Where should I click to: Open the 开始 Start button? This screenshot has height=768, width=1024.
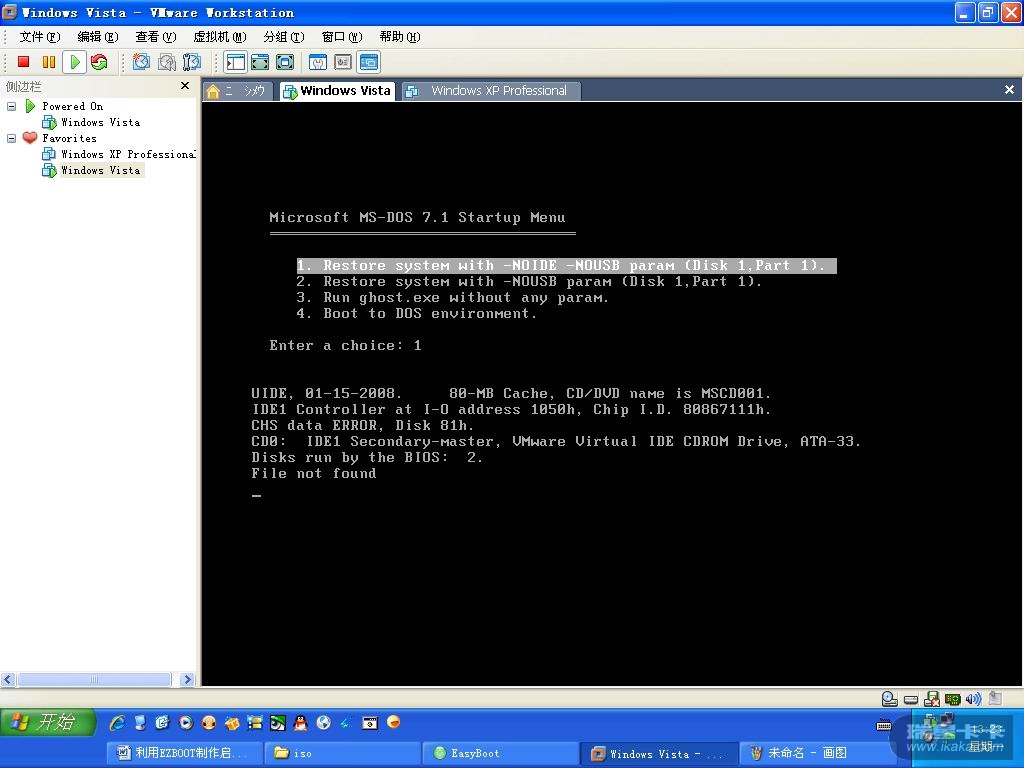[x=48, y=722]
